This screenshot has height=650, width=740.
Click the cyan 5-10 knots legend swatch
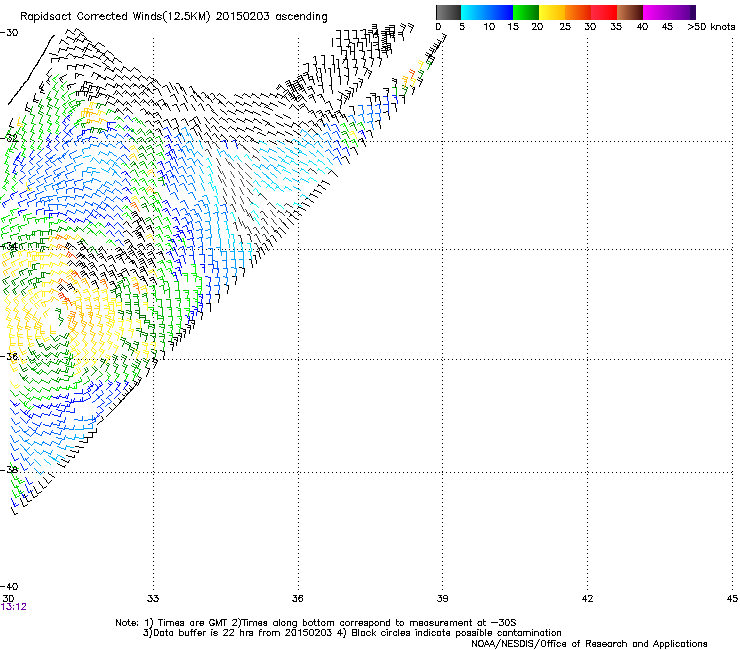[473, 12]
